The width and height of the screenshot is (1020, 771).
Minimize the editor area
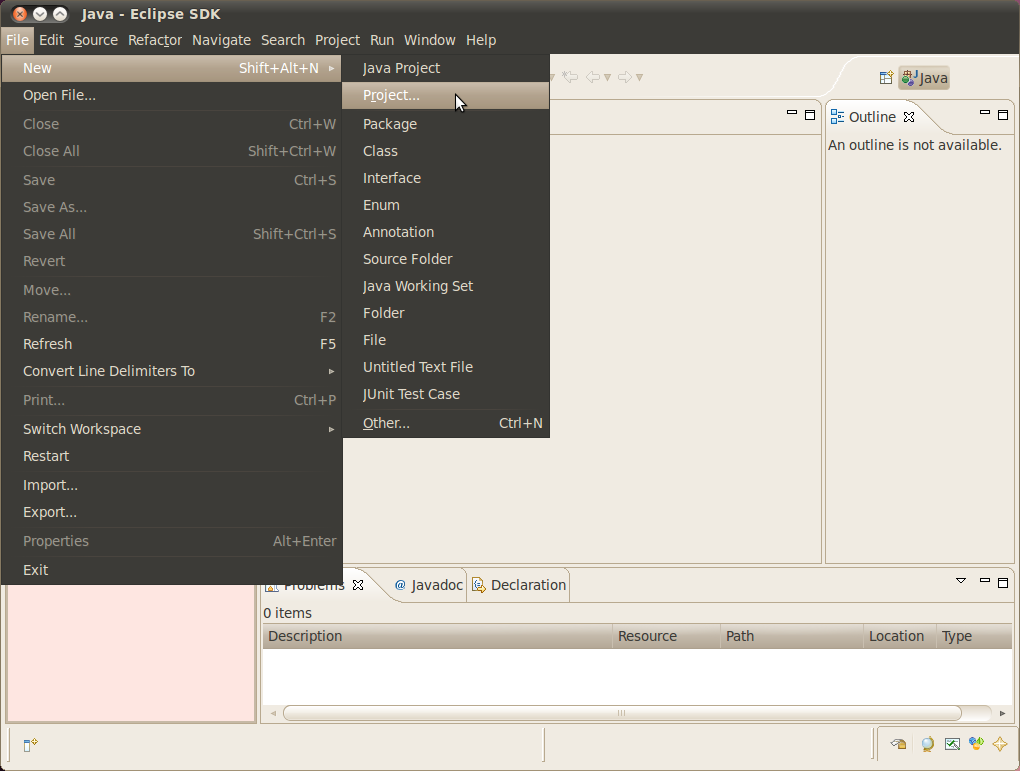click(x=792, y=113)
